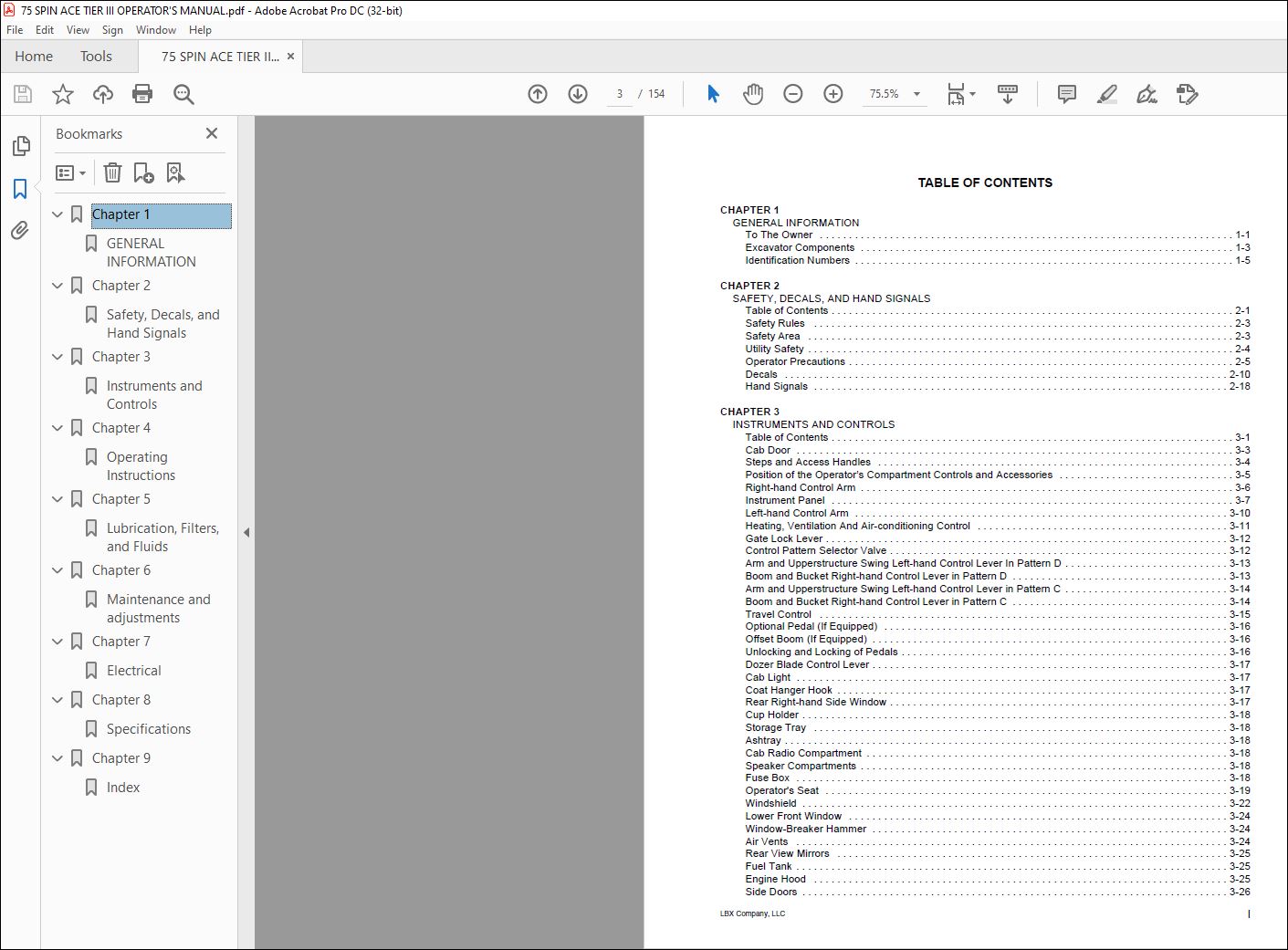Screen dimensions: 1288x950
Task: Click the upload to cloud icon
Action: (103, 94)
